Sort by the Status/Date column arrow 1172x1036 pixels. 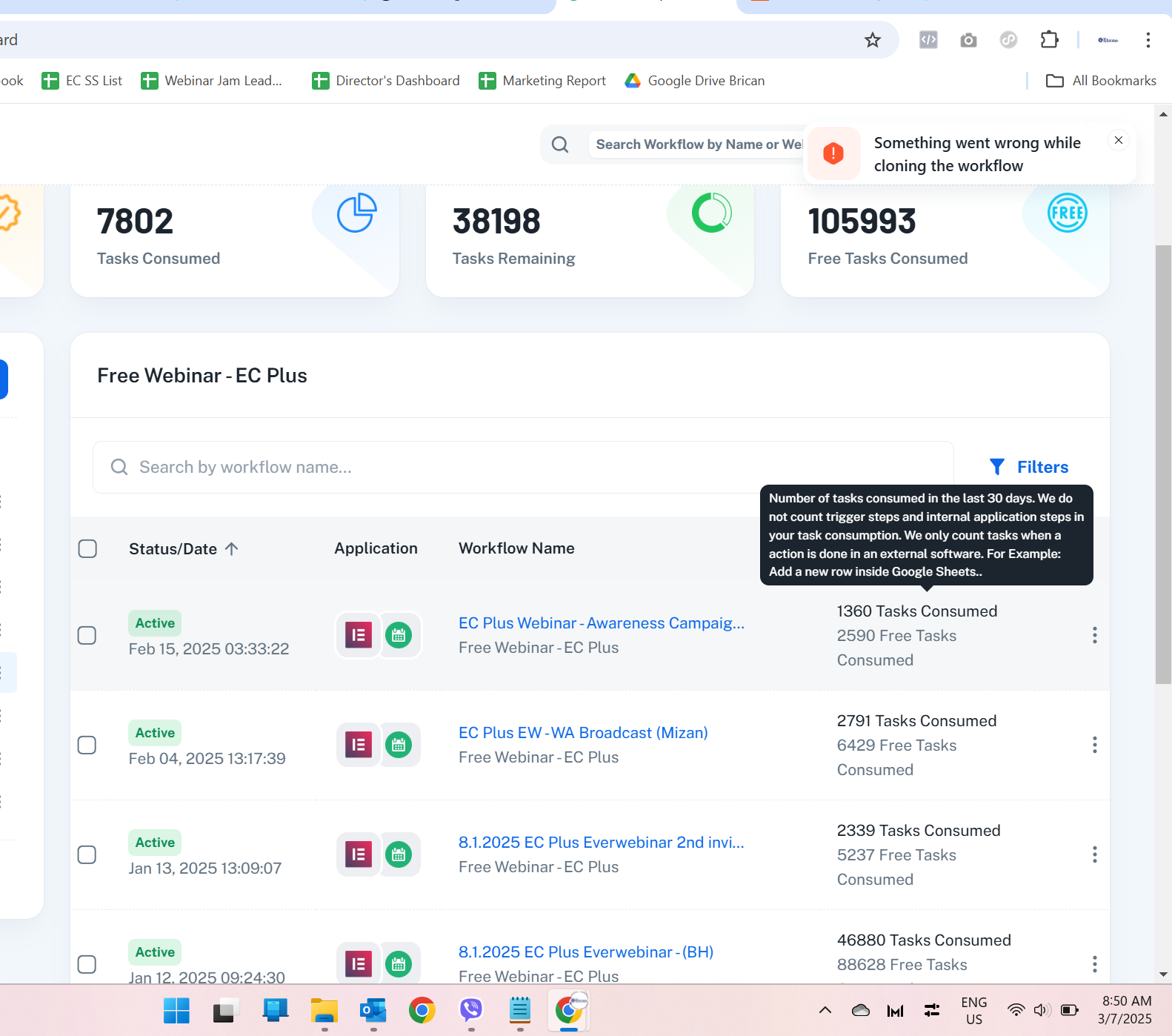231,548
